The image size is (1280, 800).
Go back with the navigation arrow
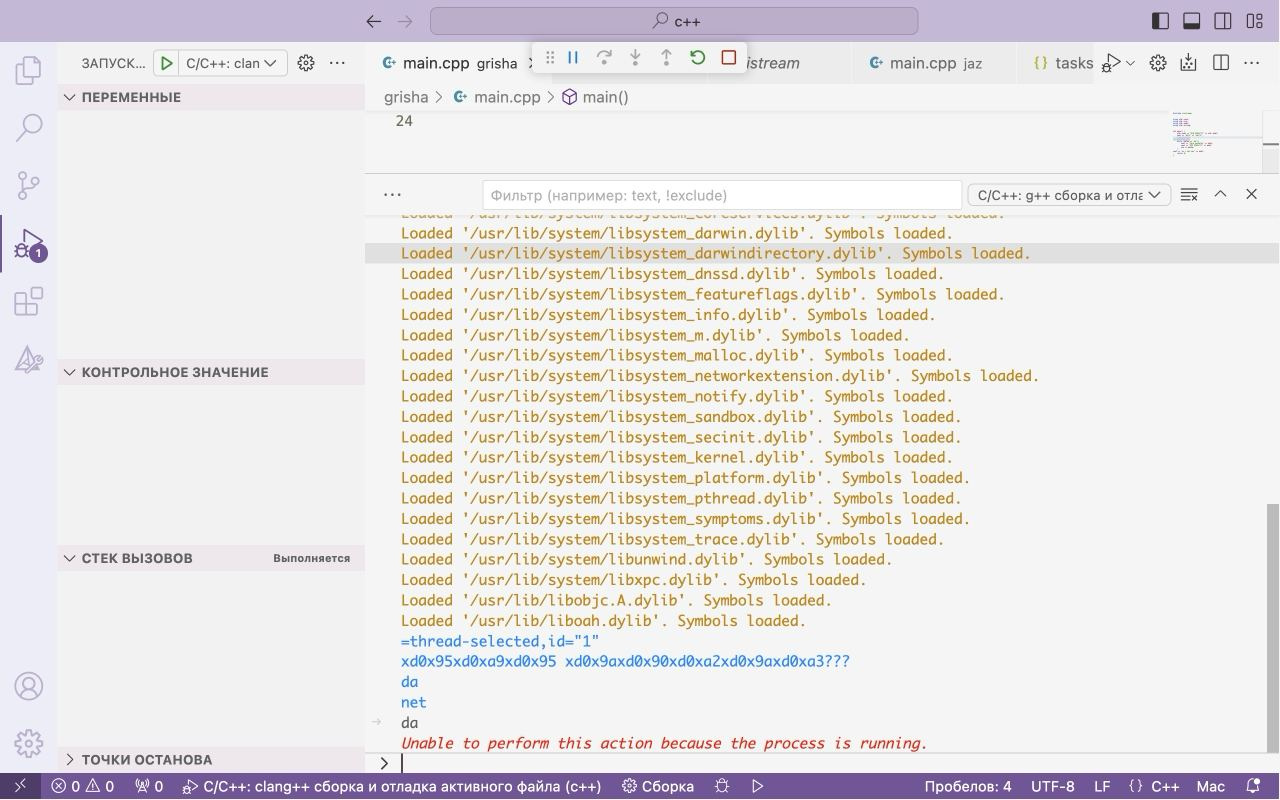click(374, 21)
